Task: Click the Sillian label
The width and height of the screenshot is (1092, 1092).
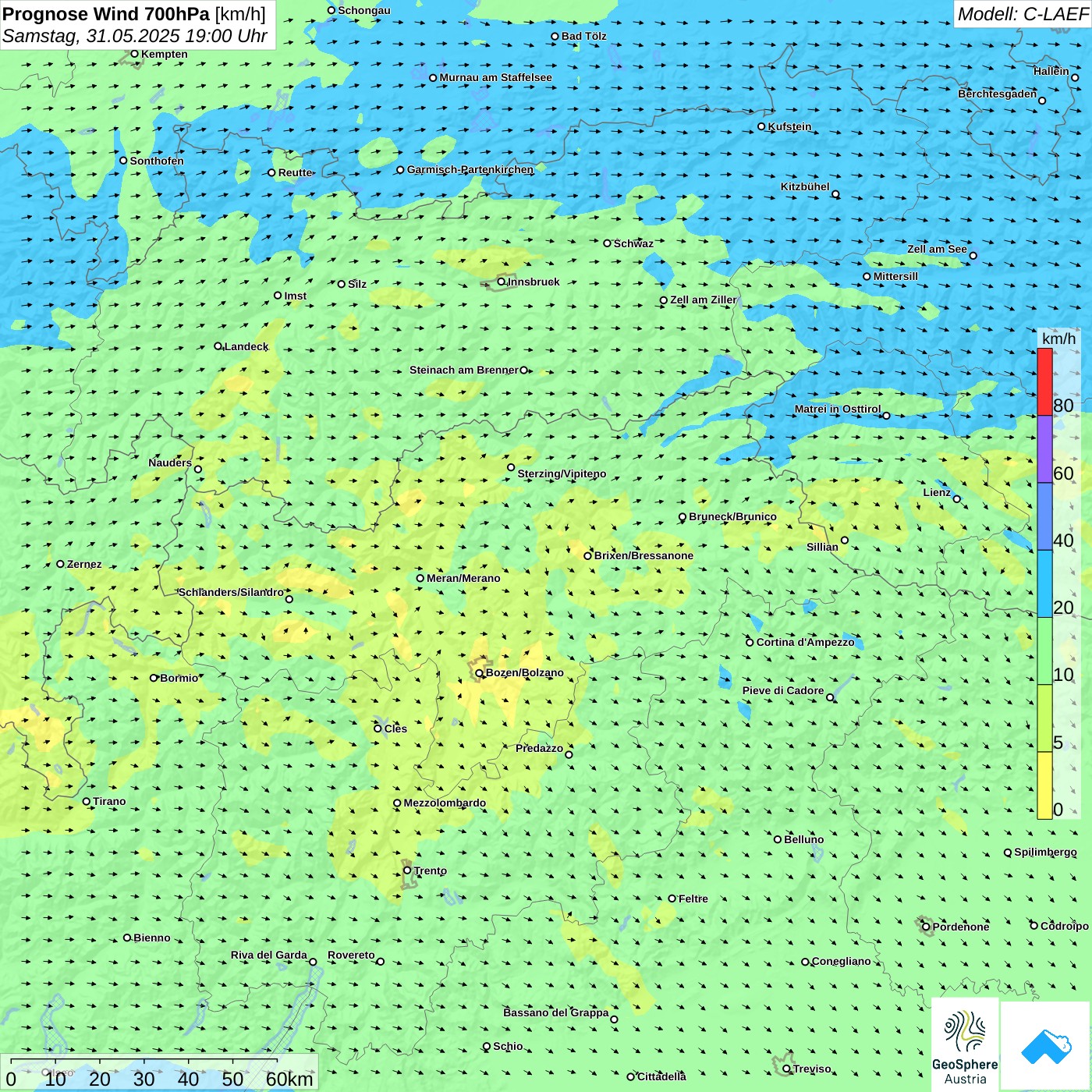Action: 822,547
